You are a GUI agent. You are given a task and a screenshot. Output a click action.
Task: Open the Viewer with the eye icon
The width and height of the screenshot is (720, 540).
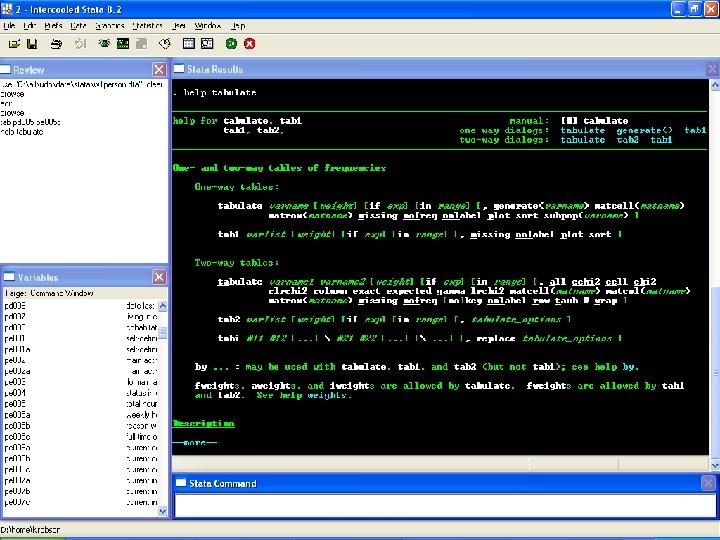click(104, 44)
